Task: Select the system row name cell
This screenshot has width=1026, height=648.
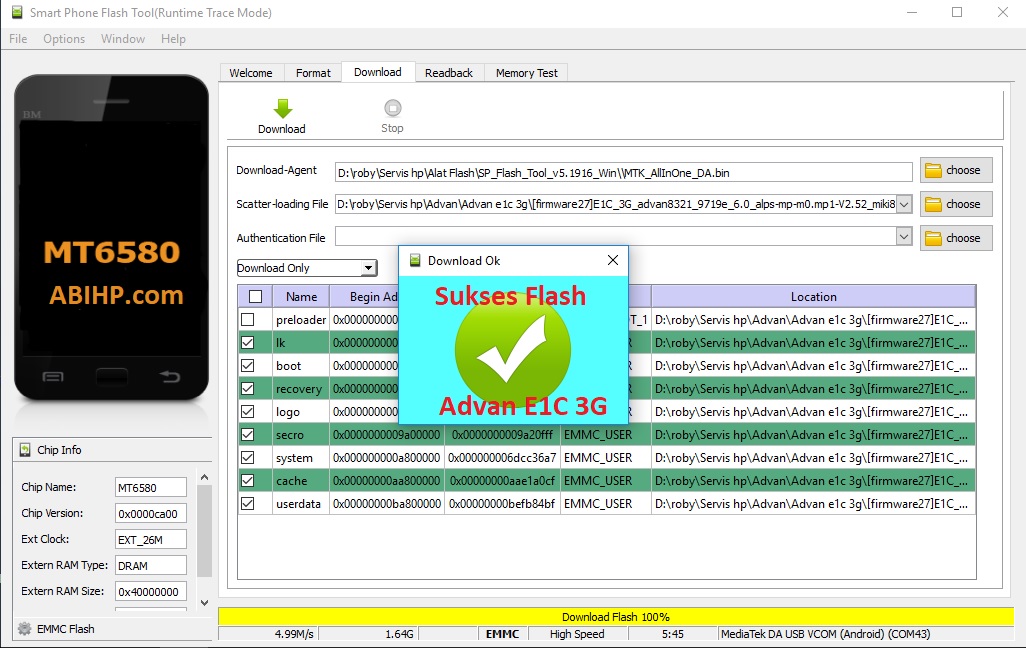Action: [x=300, y=458]
